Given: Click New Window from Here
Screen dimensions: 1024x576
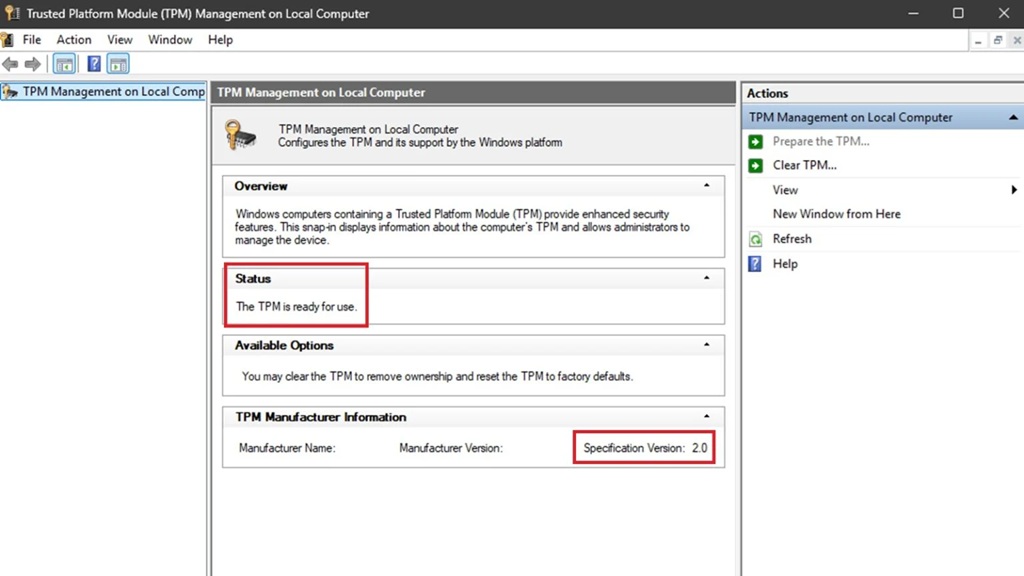Looking at the screenshot, I should click(836, 214).
